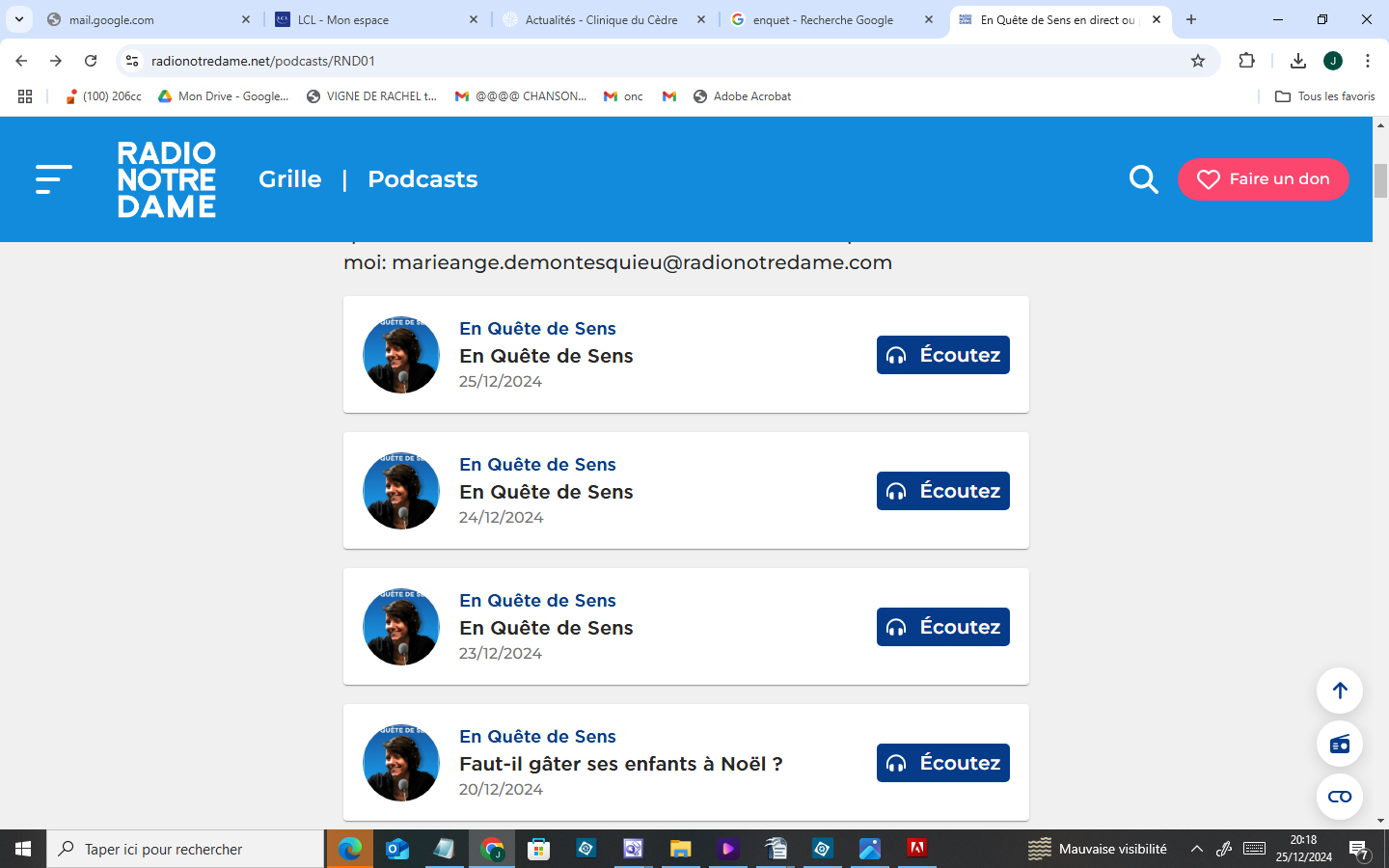Open the @@@@ CHANSON bookmark
This screenshot has height=868, width=1389.
click(x=521, y=96)
